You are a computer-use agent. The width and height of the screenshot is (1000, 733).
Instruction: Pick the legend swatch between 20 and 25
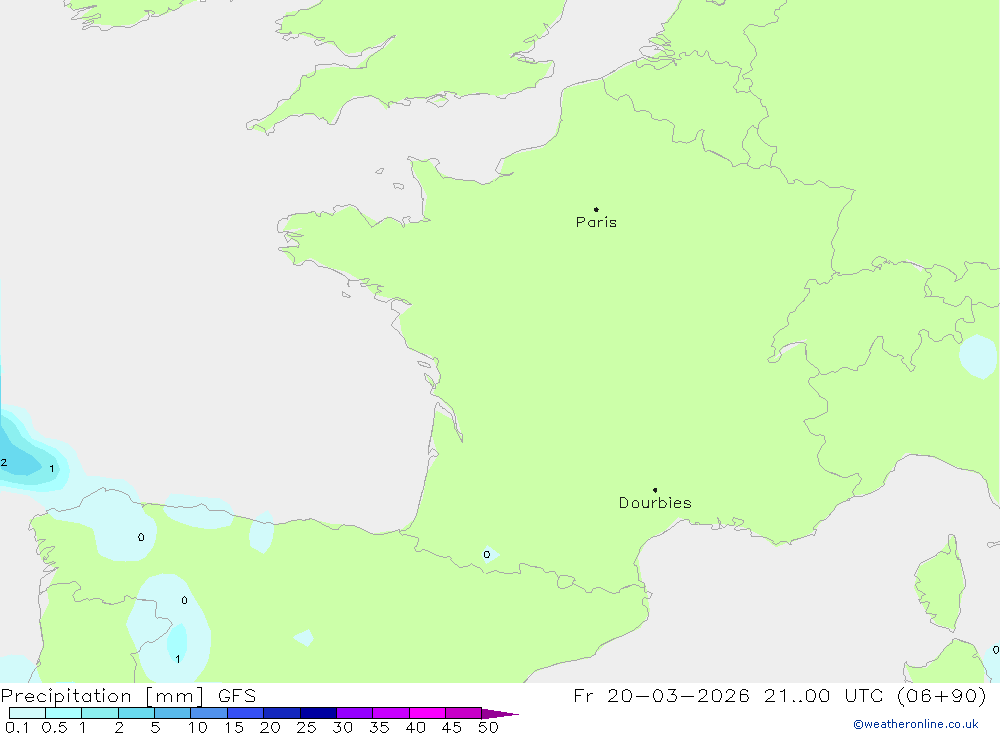[282, 713]
